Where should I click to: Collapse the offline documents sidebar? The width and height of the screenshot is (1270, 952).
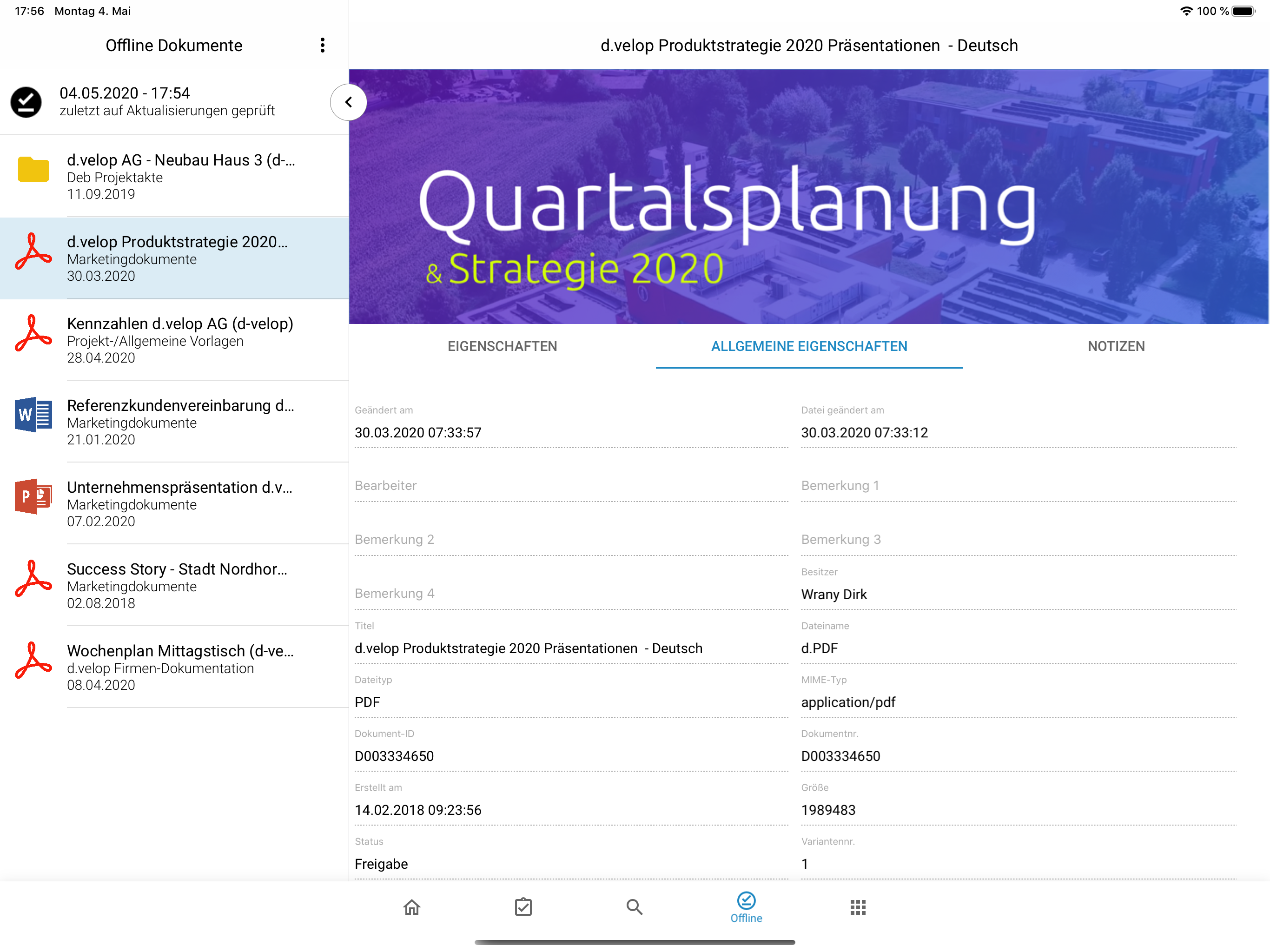[x=349, y=102]
